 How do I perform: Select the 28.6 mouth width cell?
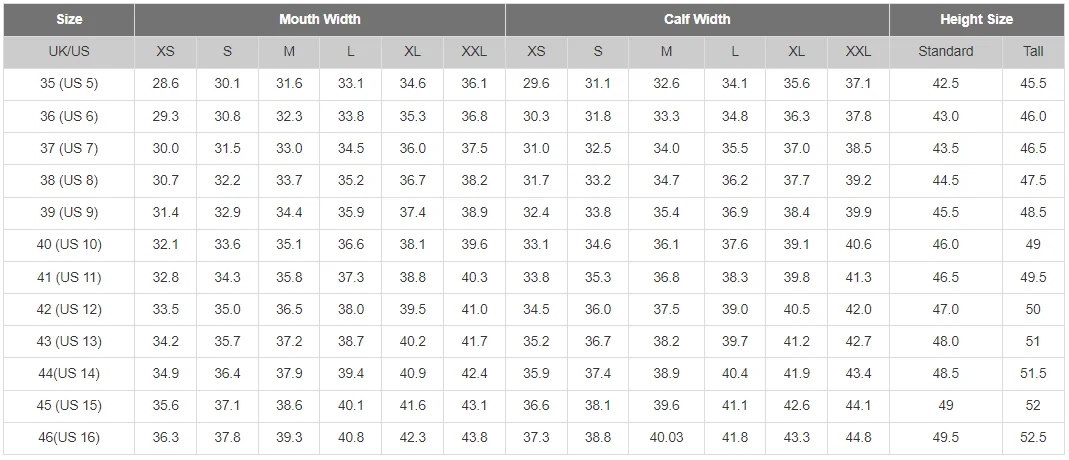[x=166, y=85]
